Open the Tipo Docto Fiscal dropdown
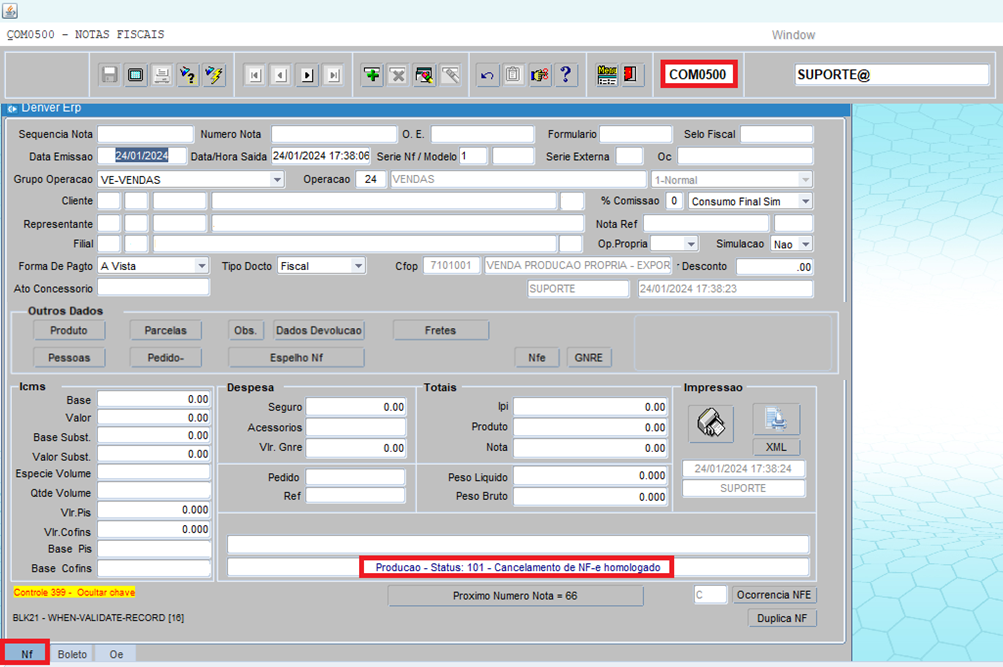 358,266
